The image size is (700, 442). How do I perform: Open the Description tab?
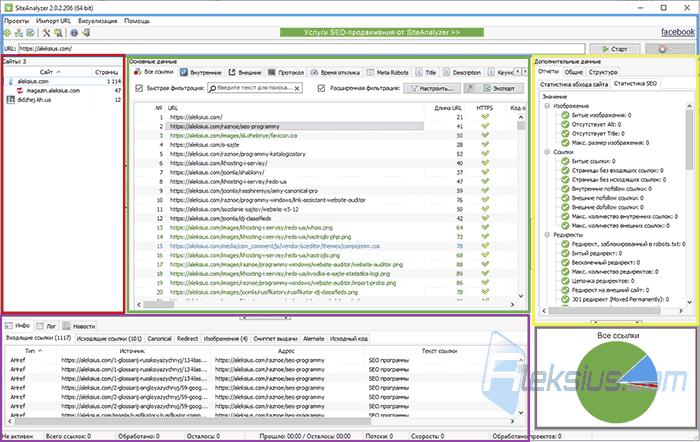(462, 72)
